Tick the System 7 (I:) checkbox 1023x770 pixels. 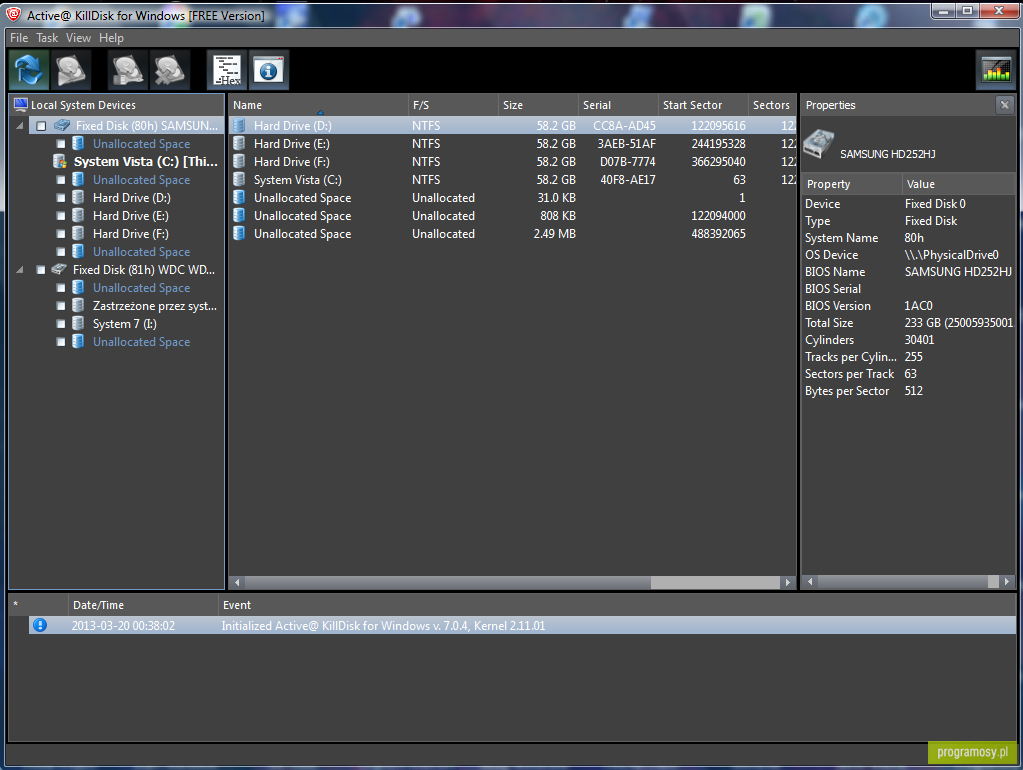pyautogui.click(x=61, y=324)
